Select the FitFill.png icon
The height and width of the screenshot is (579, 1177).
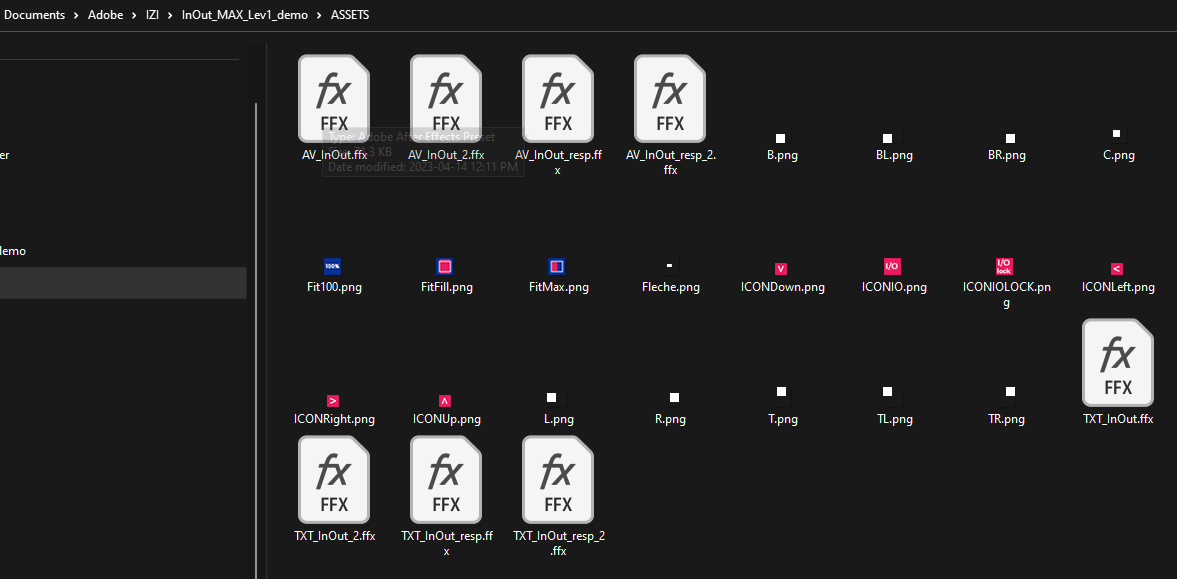coord(444,266)
